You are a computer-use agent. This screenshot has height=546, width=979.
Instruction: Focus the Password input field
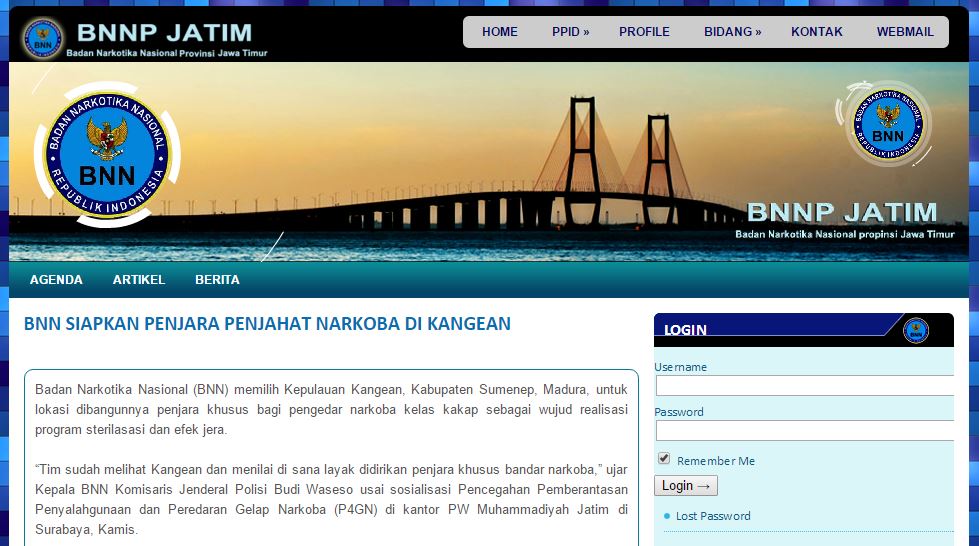click(805, 430)
